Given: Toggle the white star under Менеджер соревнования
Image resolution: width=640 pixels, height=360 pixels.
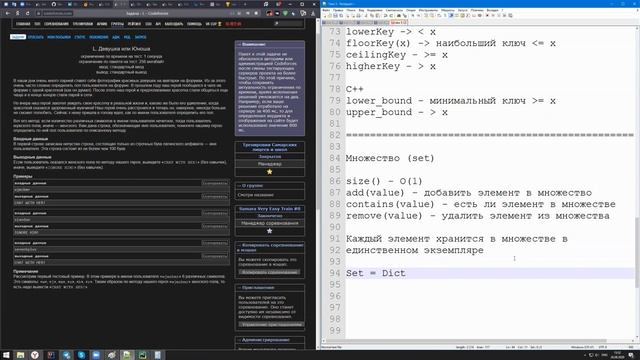Looking at the screenshot, I should point(269,231).
